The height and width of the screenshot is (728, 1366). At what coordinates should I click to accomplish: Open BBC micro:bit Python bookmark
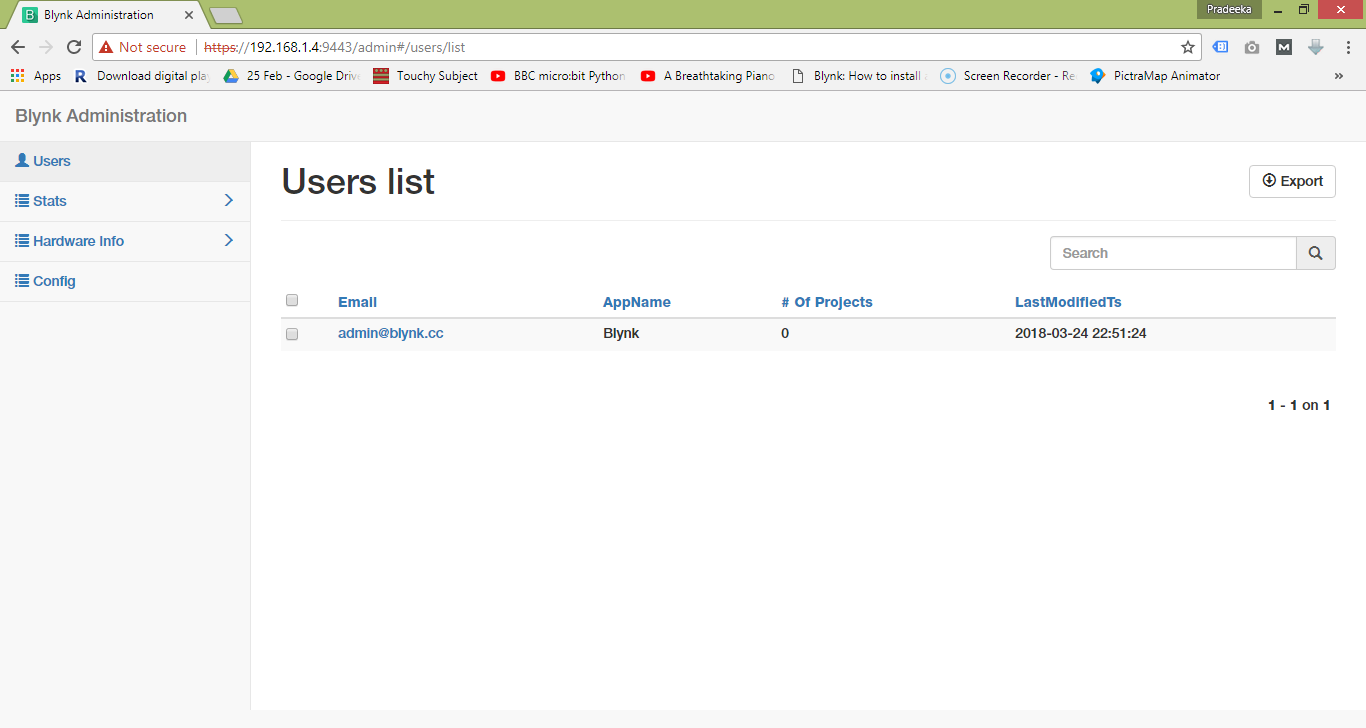tap(559, 76)
